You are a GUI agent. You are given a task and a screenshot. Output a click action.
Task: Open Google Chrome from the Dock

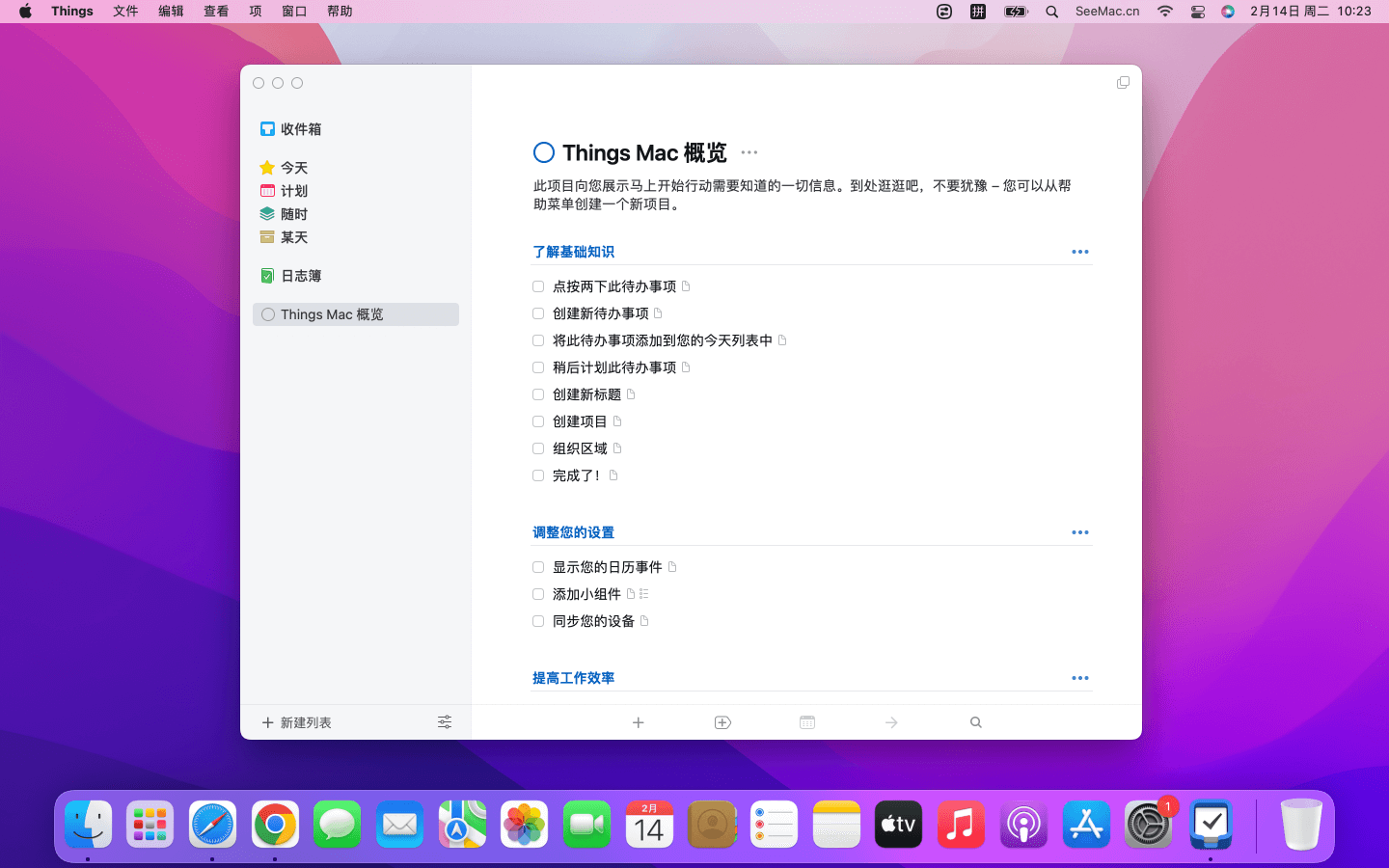(x=275, y=825)
